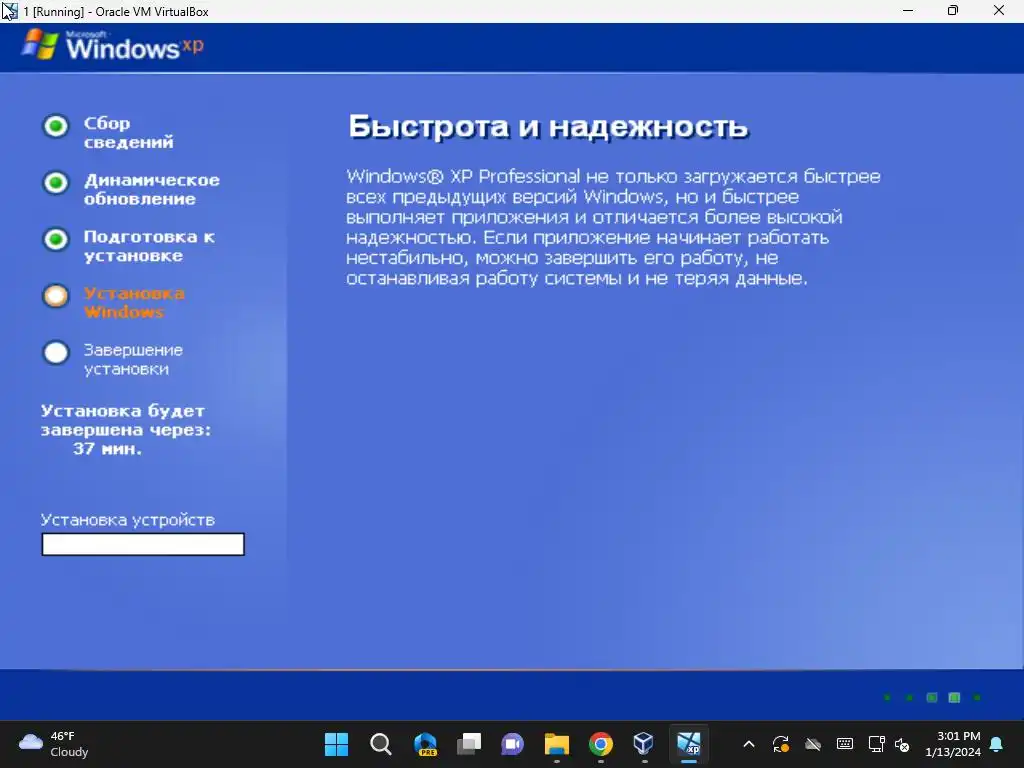Image resolution: width=1024 pixels, height=768 pixels.
Task: Click the heading 'Быстрота и надежность'
Action: [548, 126]
